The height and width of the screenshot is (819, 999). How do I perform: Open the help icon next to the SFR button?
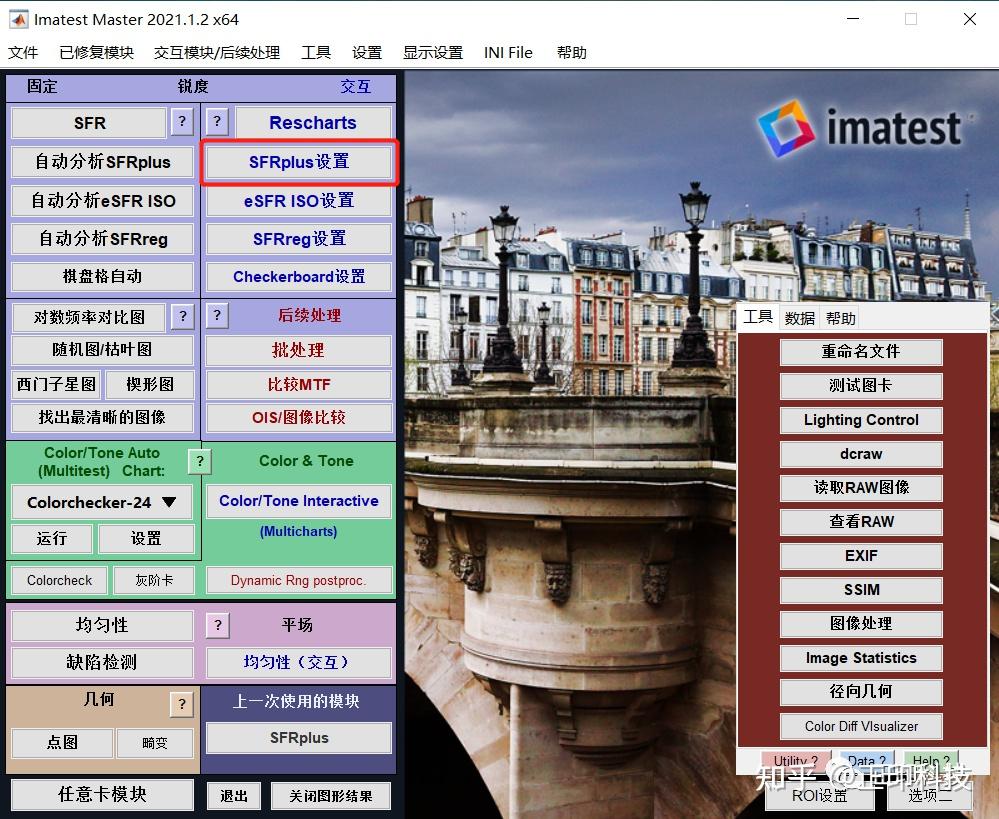tap(181, 122)
